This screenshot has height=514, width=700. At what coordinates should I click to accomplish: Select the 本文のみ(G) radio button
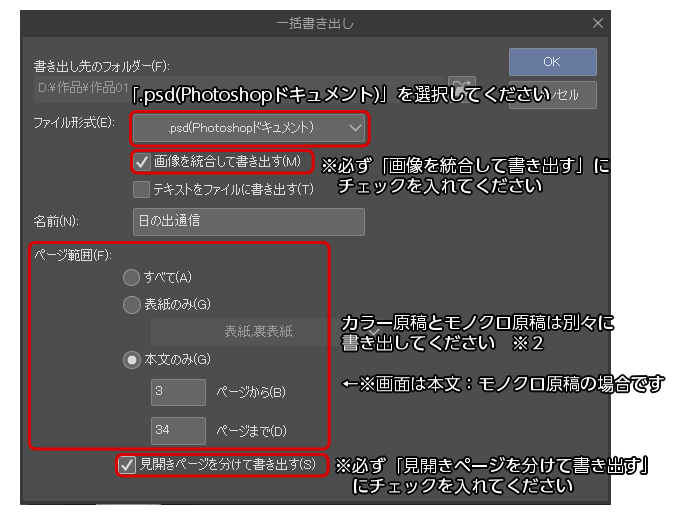[x=131, y=360]
